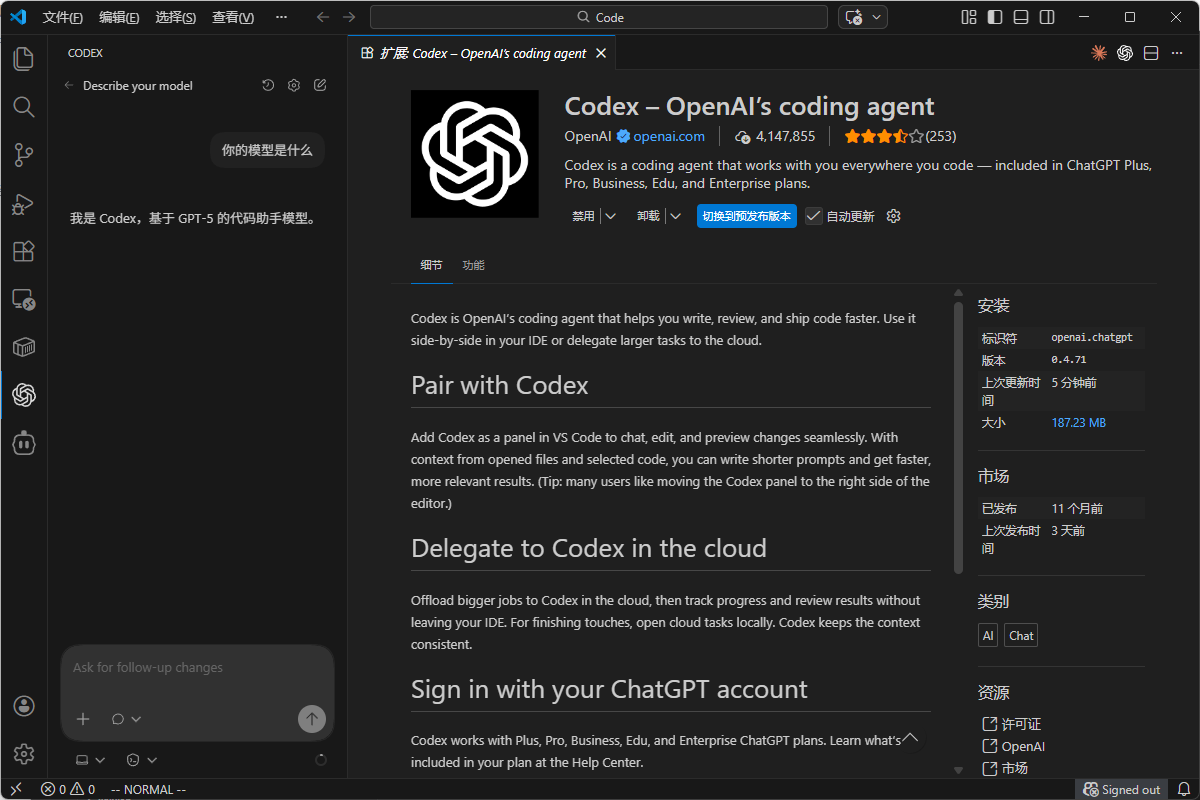
Task: Toggle the bottom panel visibility
Action: point(1021,17)
